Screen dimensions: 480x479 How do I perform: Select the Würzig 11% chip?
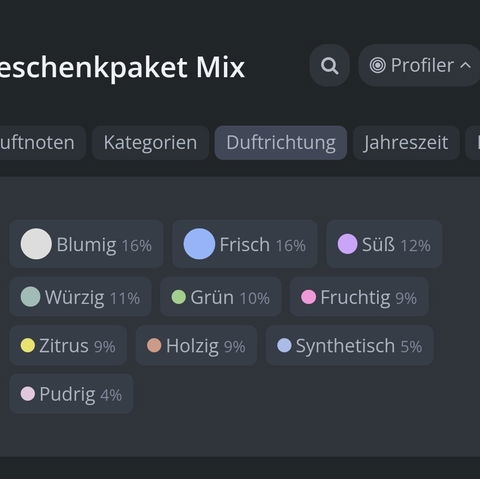click(x=80, y=297)
